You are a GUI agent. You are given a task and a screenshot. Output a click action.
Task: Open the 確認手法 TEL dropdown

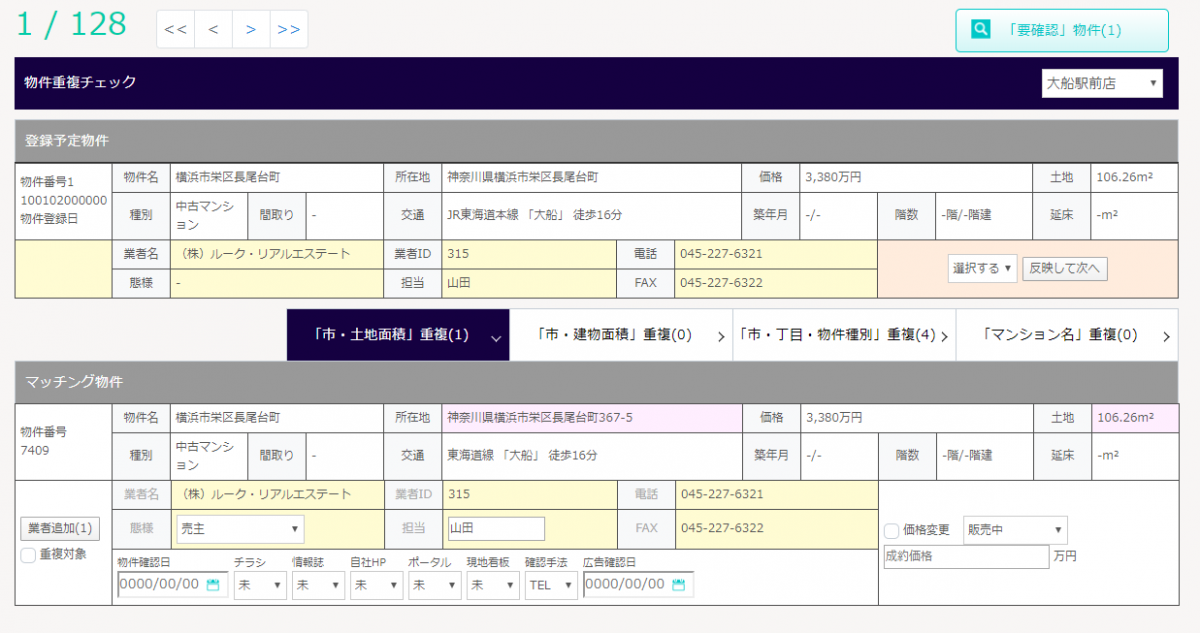click(x=551, y=585)
